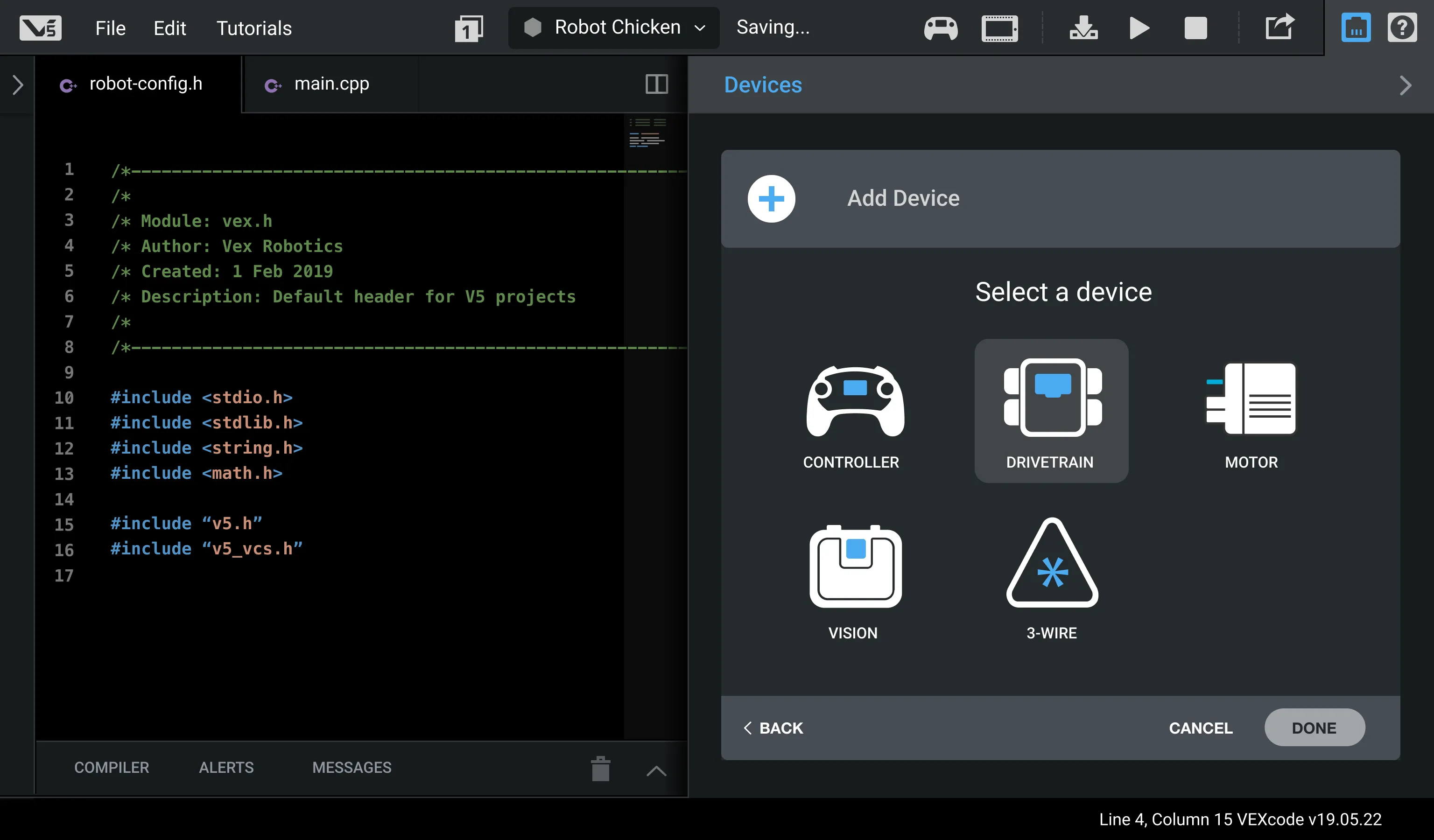
Task: Open the Tutorials menu
Action: (254, 28)
